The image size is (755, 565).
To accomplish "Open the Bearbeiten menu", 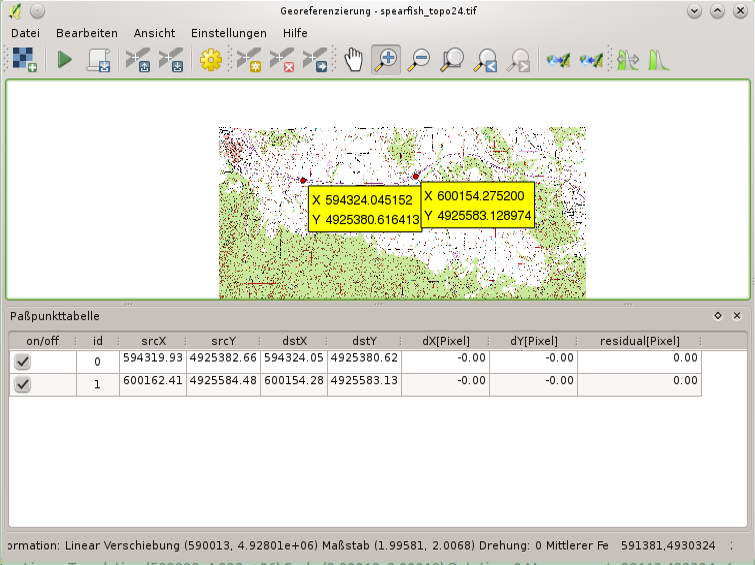I will pyautogui.click(x=87, y=33).
